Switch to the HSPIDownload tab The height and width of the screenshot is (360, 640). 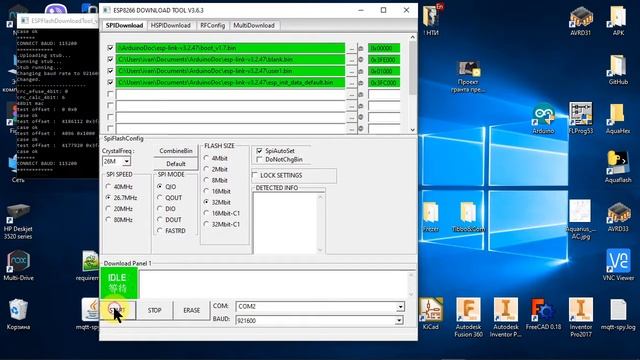pyautogui.click(x=171, y=25)
